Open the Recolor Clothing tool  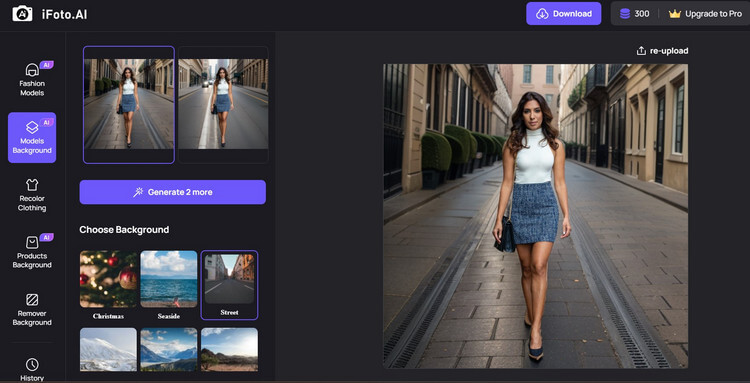tap(32, 195)
